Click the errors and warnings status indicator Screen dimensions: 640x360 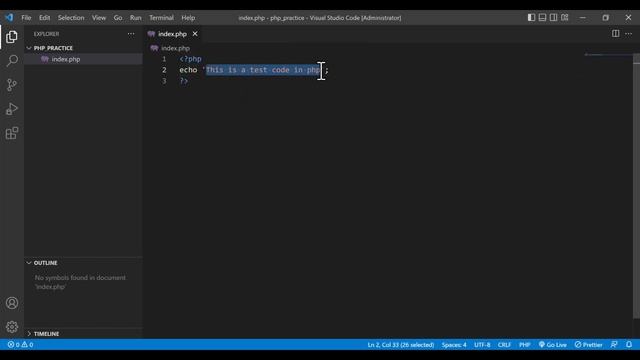point(20,345)
